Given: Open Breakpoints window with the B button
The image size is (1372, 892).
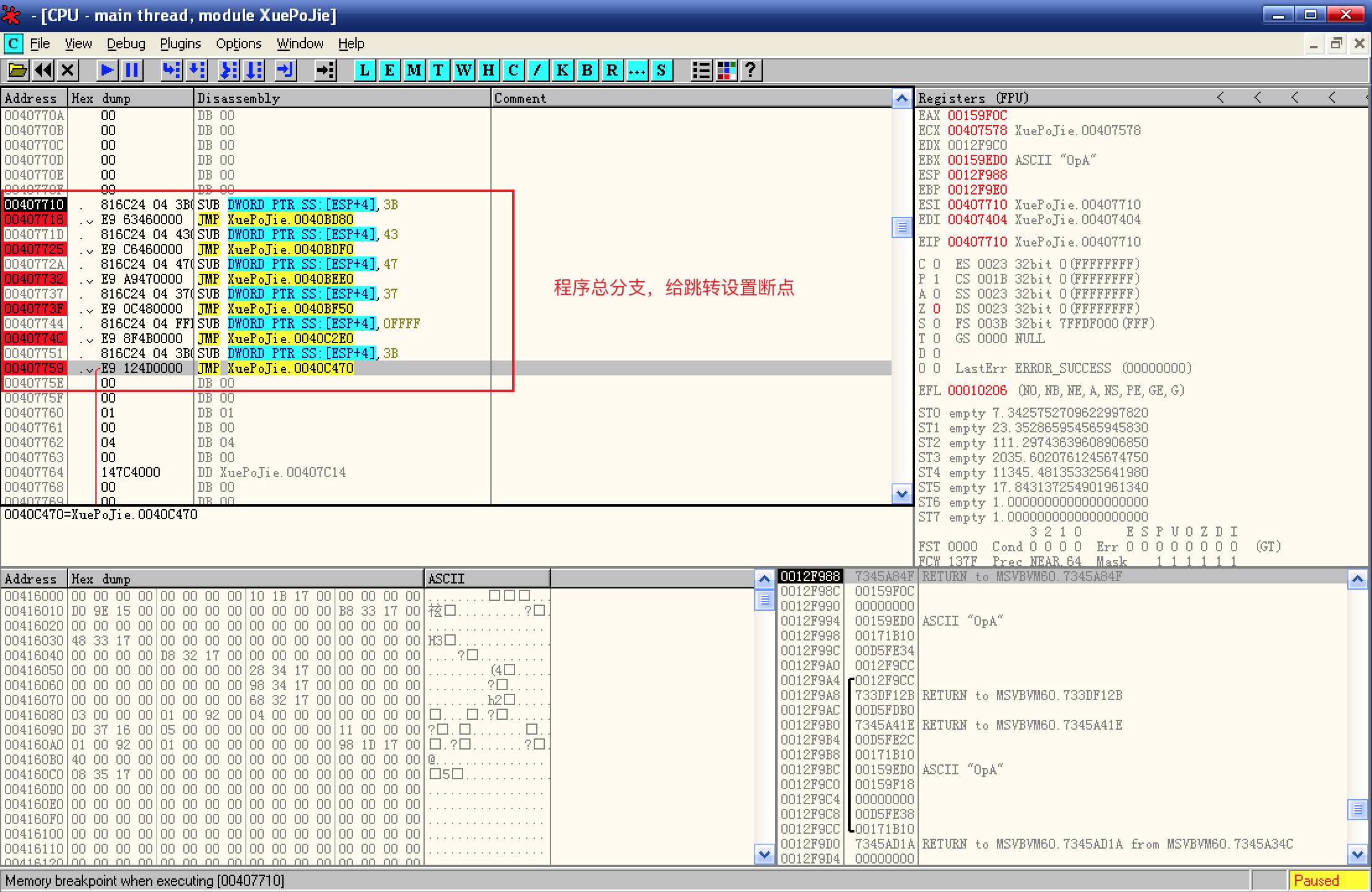Looking at the screenshot, I should click(x=587, y=70).
